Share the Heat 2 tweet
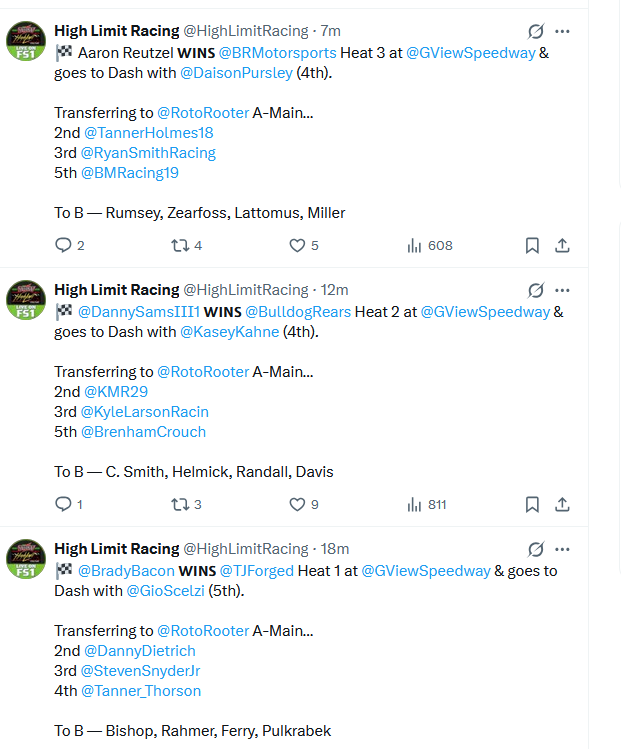Image resolution: width=621 pixels, height=749 pixels. [562, 504]
